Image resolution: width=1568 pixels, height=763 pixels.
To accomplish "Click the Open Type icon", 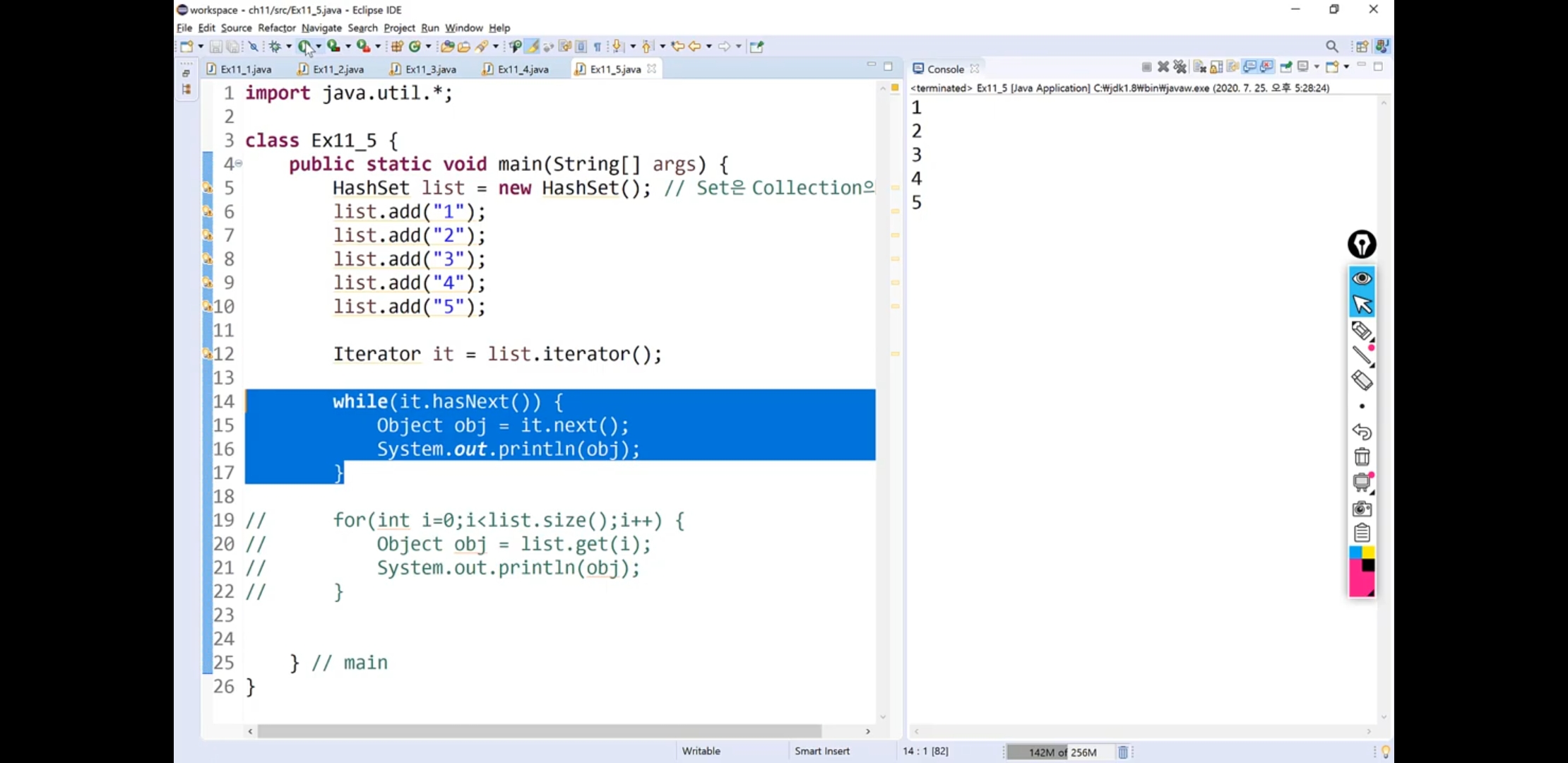I will (x=446, y=47).
